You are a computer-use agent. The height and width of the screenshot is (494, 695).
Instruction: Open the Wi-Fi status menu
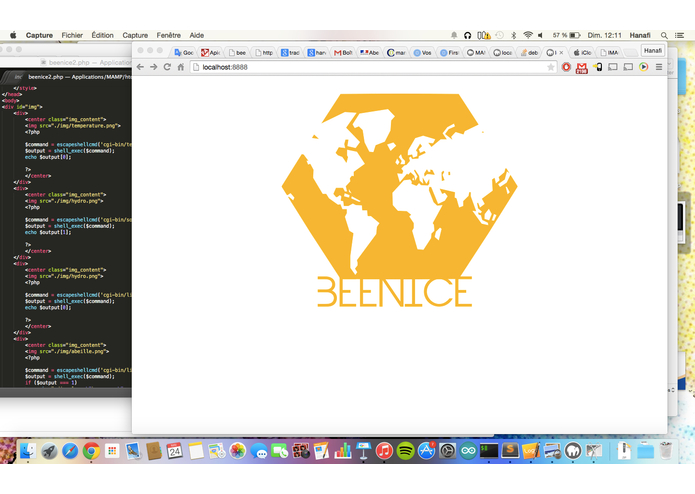pos(527,35)
